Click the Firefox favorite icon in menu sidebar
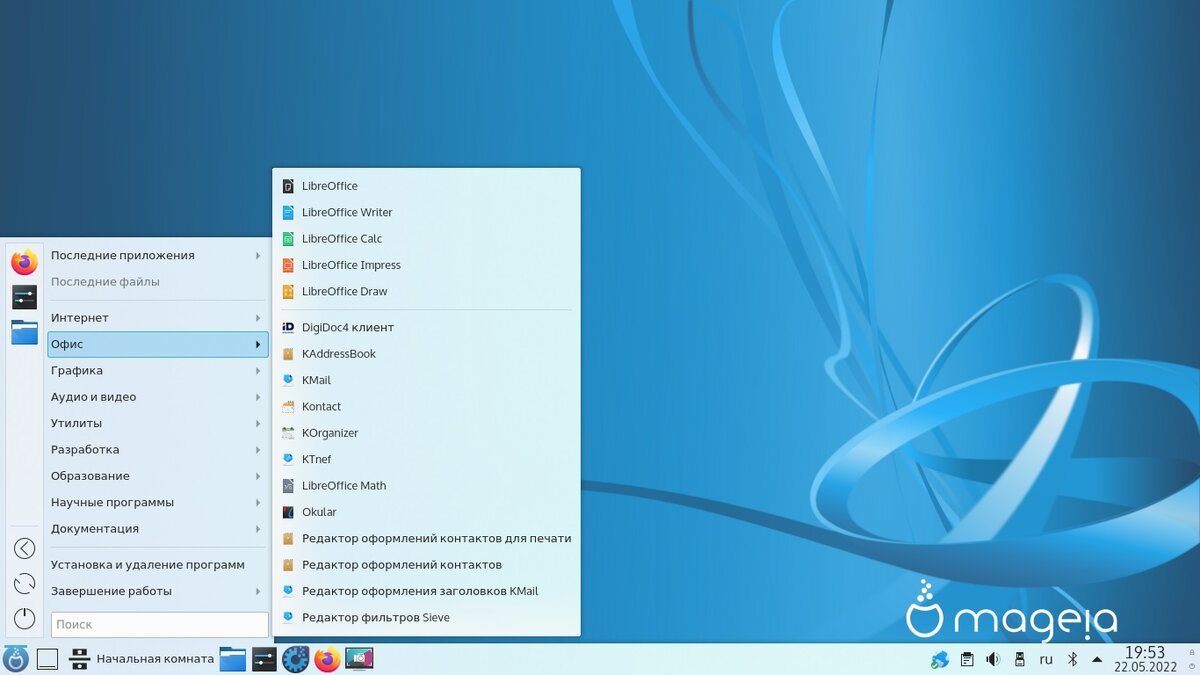The width and height of the screenshot is (1200, 675). click(x=24, y=262)
